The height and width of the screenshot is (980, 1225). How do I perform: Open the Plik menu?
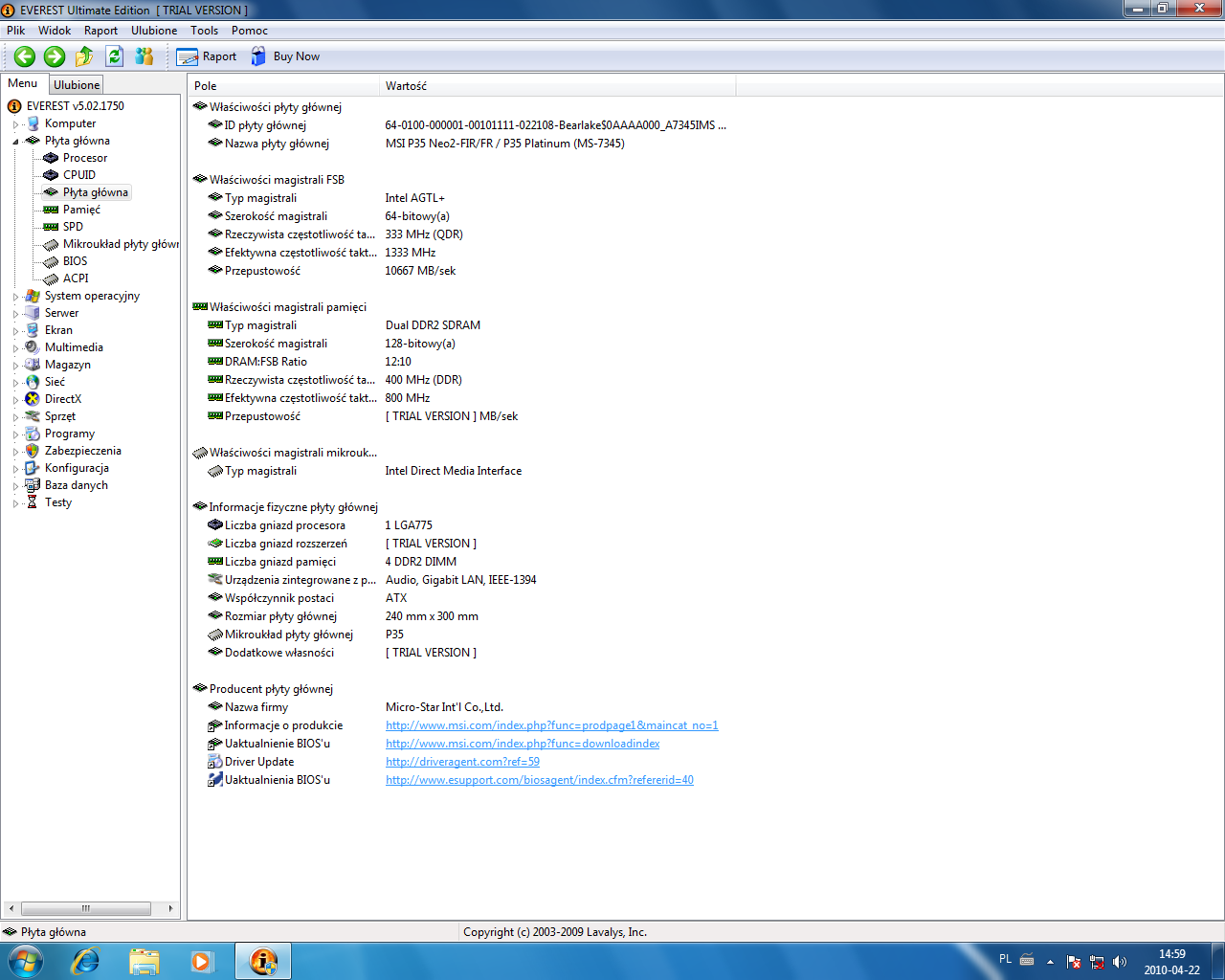[x=16, y=31]
